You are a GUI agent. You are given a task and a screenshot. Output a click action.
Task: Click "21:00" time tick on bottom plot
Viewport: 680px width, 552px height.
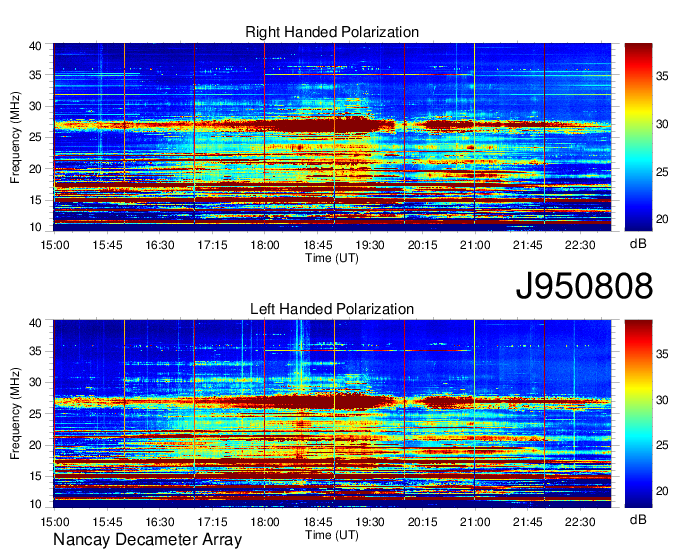coord(475,522)
